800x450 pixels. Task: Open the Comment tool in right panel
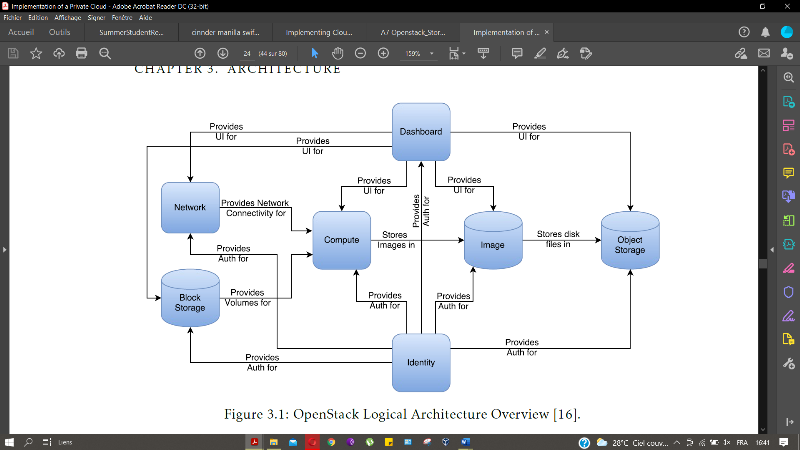point(788,172)
